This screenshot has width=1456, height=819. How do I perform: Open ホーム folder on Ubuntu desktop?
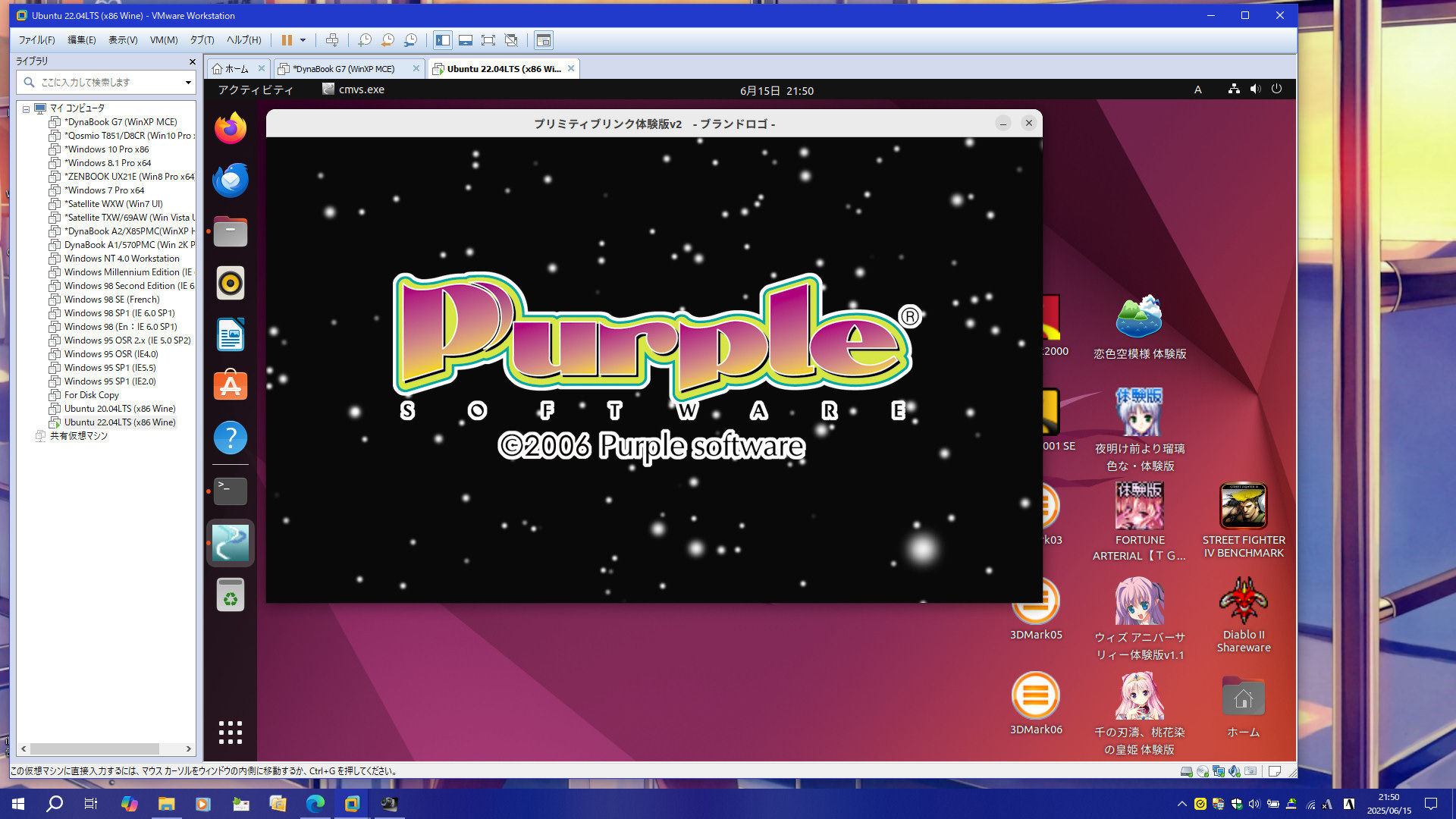point(1244,708)
